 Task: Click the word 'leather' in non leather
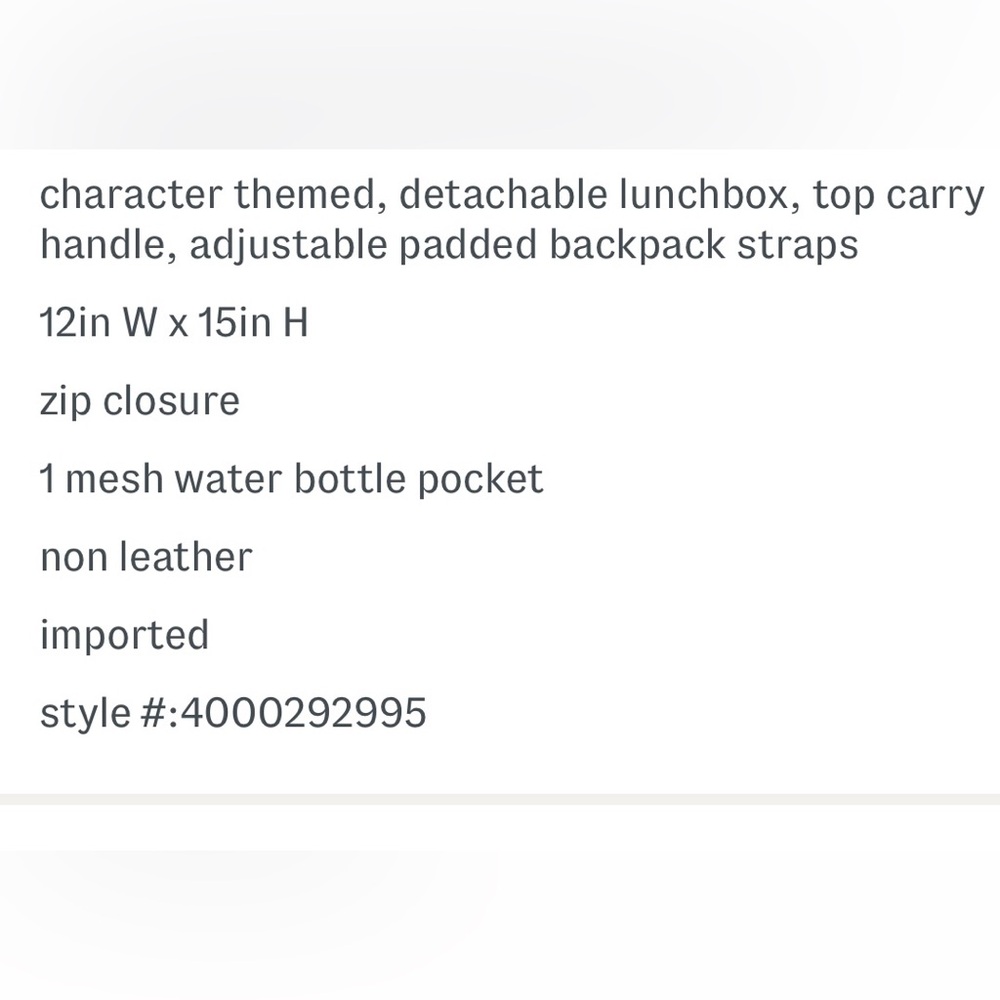tap(186, 557)
